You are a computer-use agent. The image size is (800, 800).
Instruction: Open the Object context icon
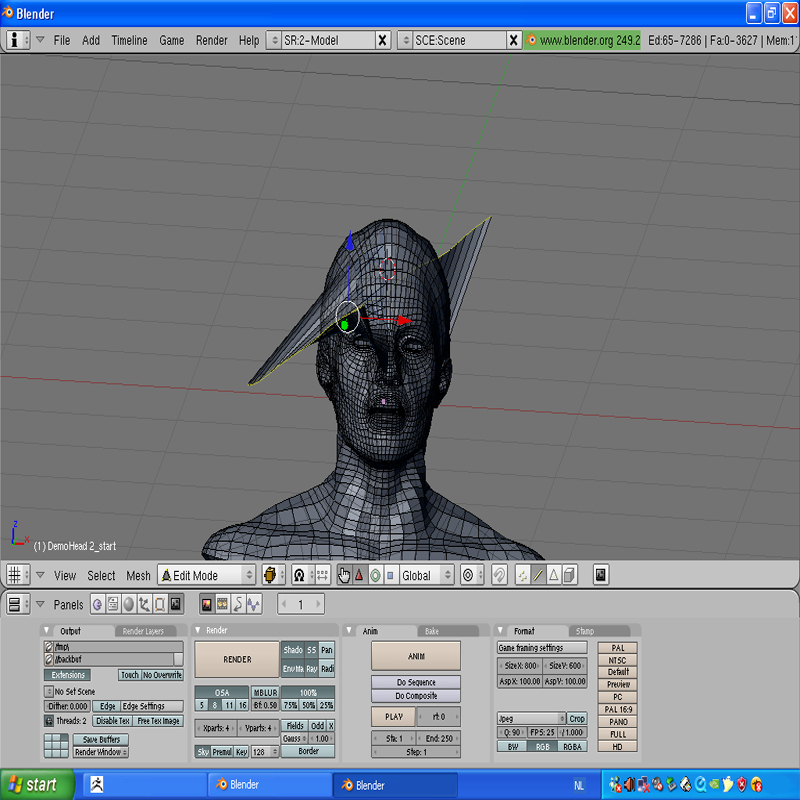[x=144, y=604]
